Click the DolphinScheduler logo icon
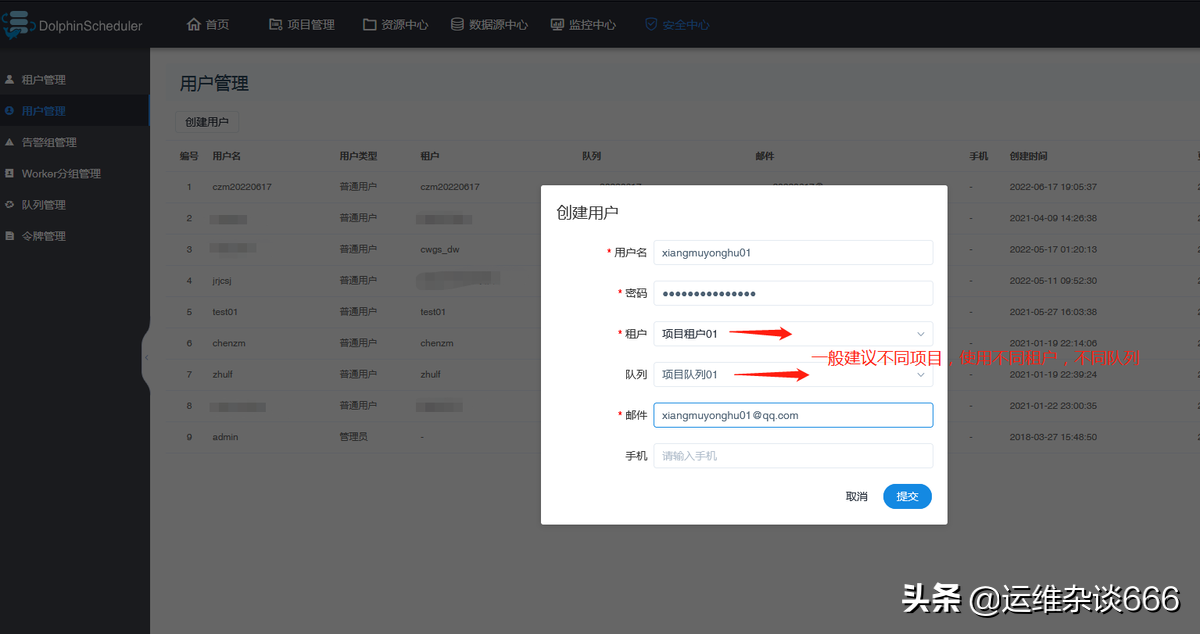Screen dimensions: 1200x634 pyautogui.click(x=17, y=25)
